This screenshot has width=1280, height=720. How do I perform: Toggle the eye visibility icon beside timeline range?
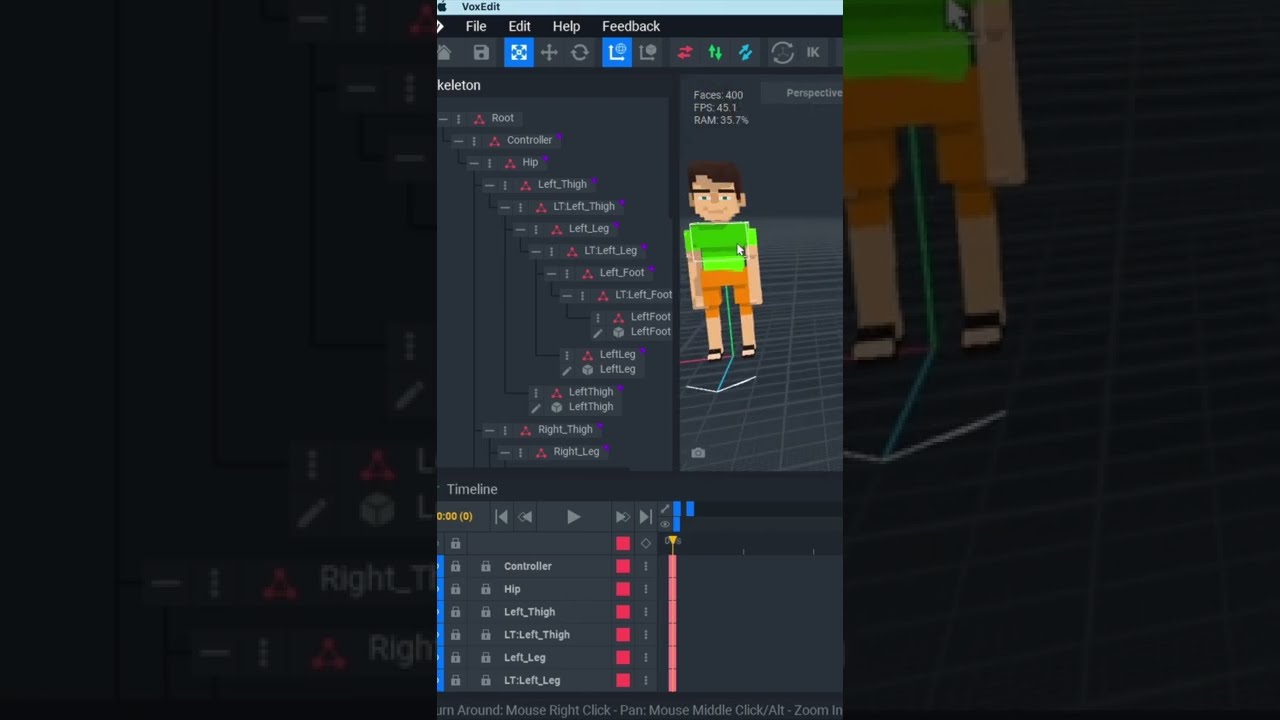coord(665,524)
